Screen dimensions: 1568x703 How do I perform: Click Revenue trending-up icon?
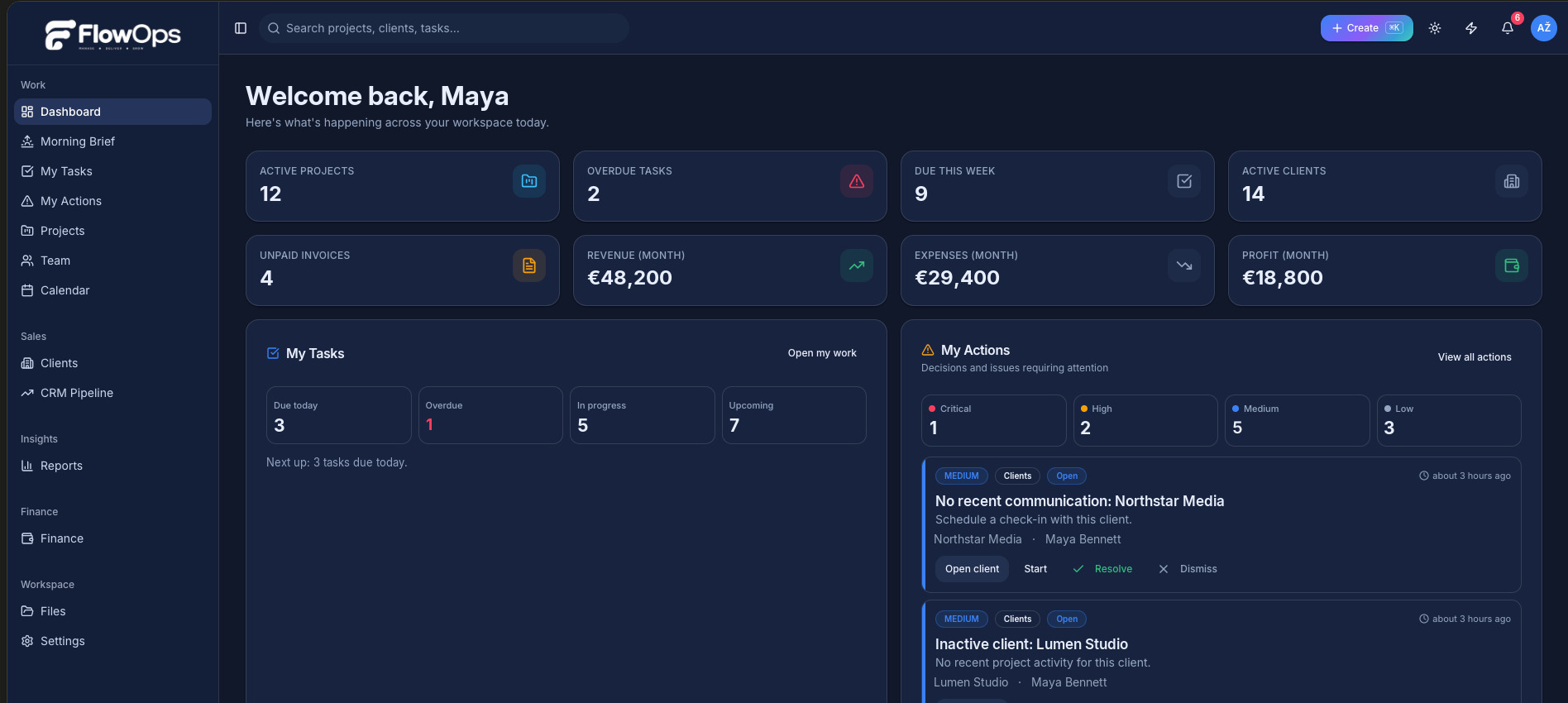click(x=857, y=265)
